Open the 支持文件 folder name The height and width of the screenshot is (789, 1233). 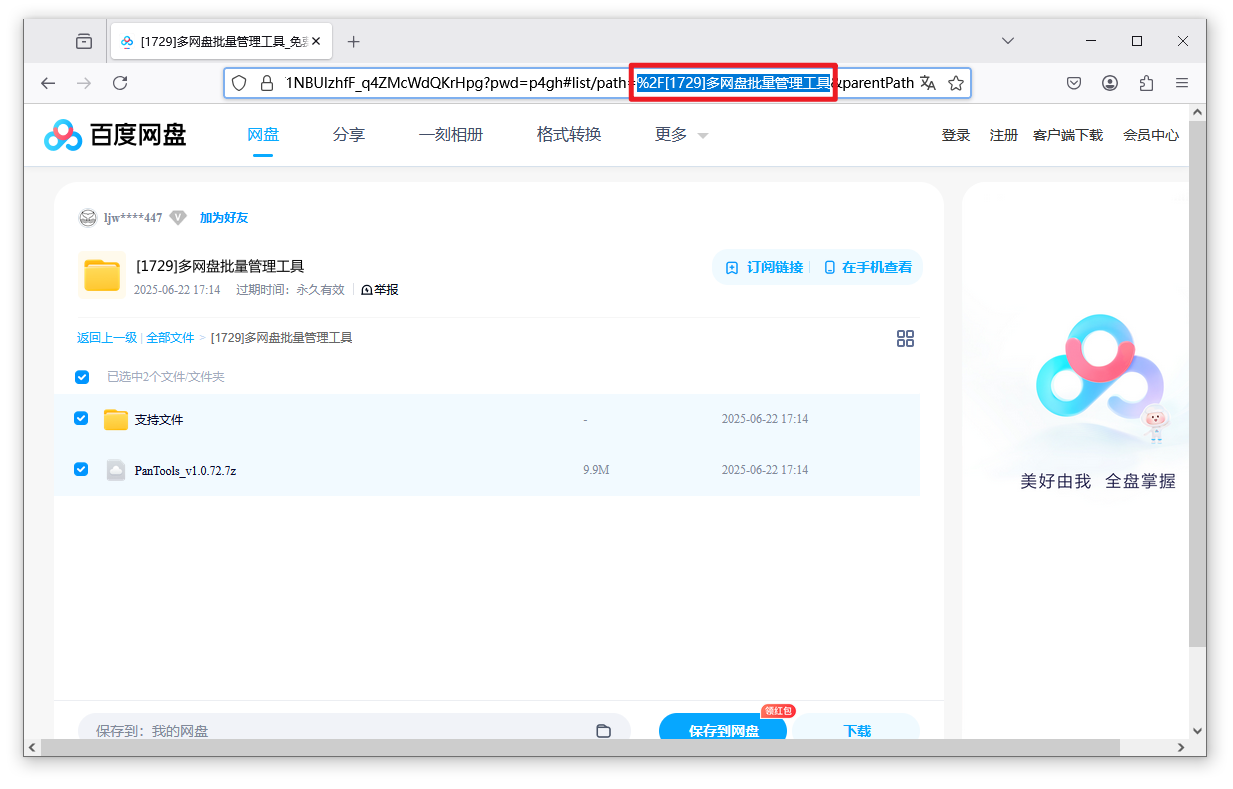point(159,420)
